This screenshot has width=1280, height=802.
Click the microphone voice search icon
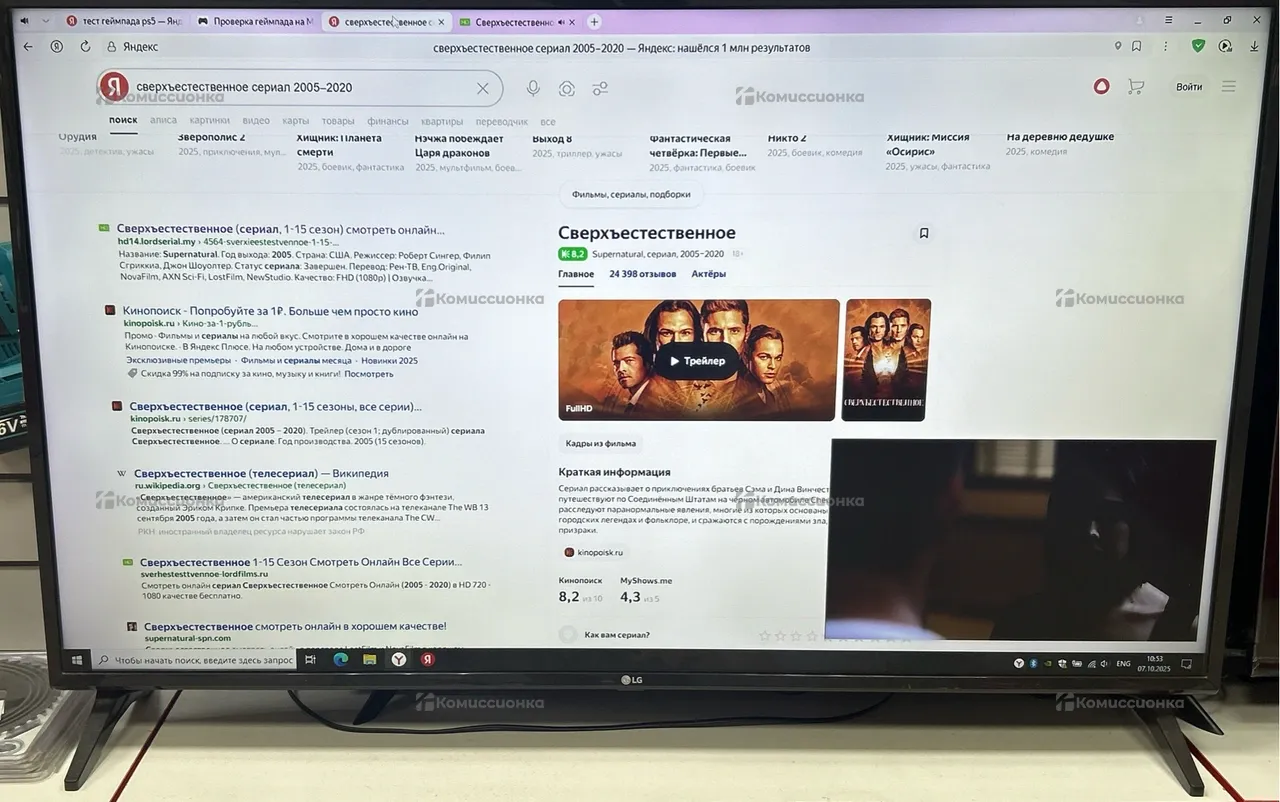533,88
